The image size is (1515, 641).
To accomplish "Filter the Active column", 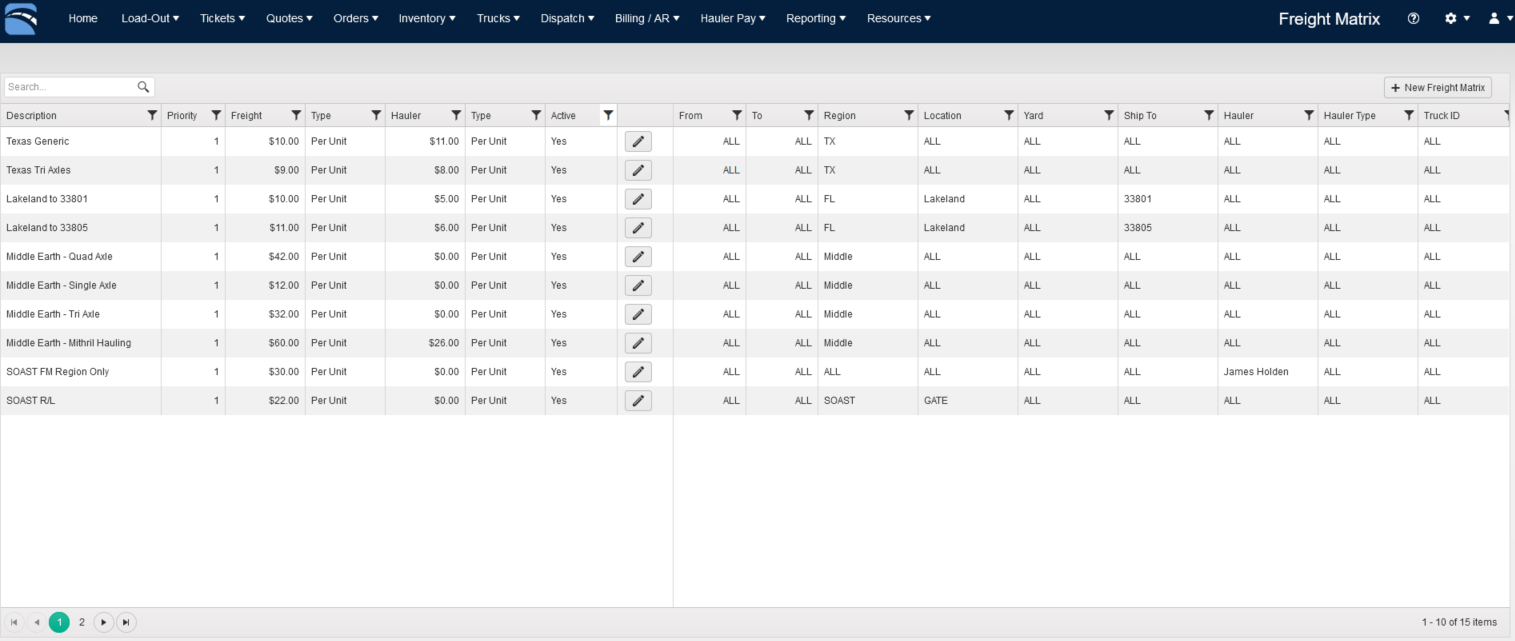I will coord(608,116).
